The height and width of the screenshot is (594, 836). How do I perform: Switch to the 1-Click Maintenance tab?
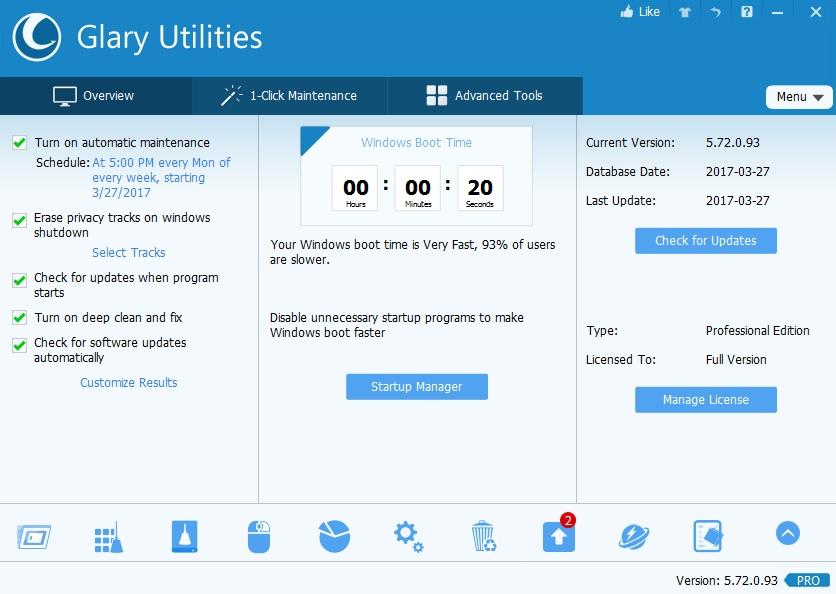pyautogui.click(x=290, y=96)
